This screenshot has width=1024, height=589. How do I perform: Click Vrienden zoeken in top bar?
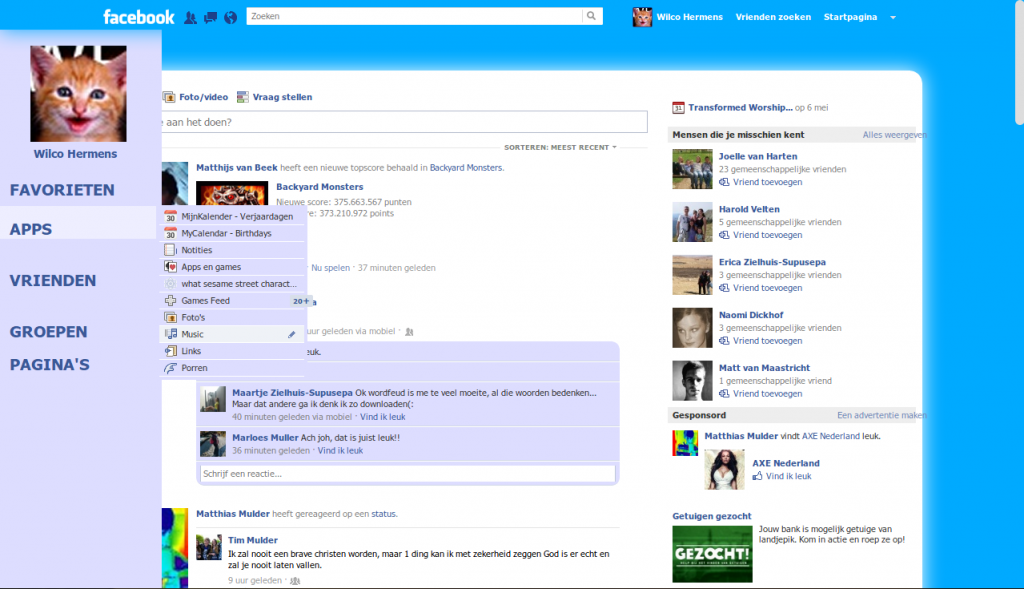coord(773,17)
